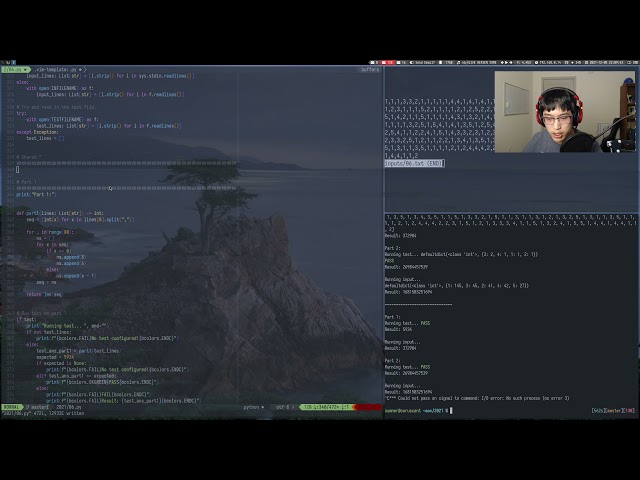Click the music note icon in top bar
This screenshot has width=640, height=480.
pos(458,62)
